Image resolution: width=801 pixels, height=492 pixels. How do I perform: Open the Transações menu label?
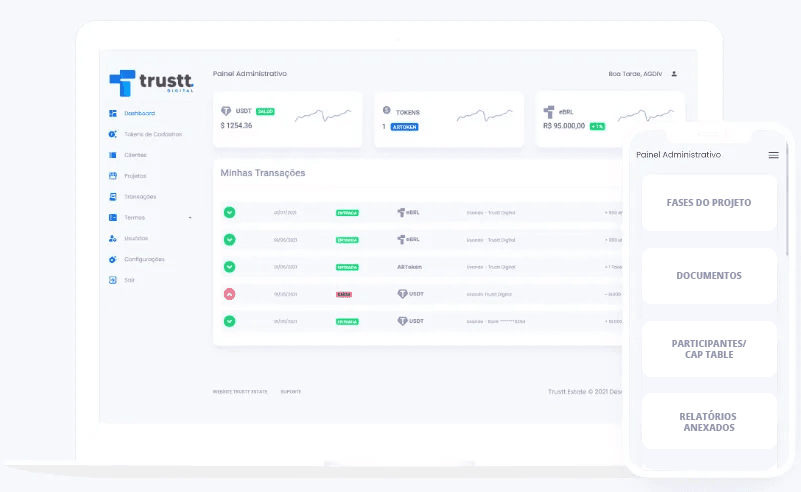click(140, 197)
